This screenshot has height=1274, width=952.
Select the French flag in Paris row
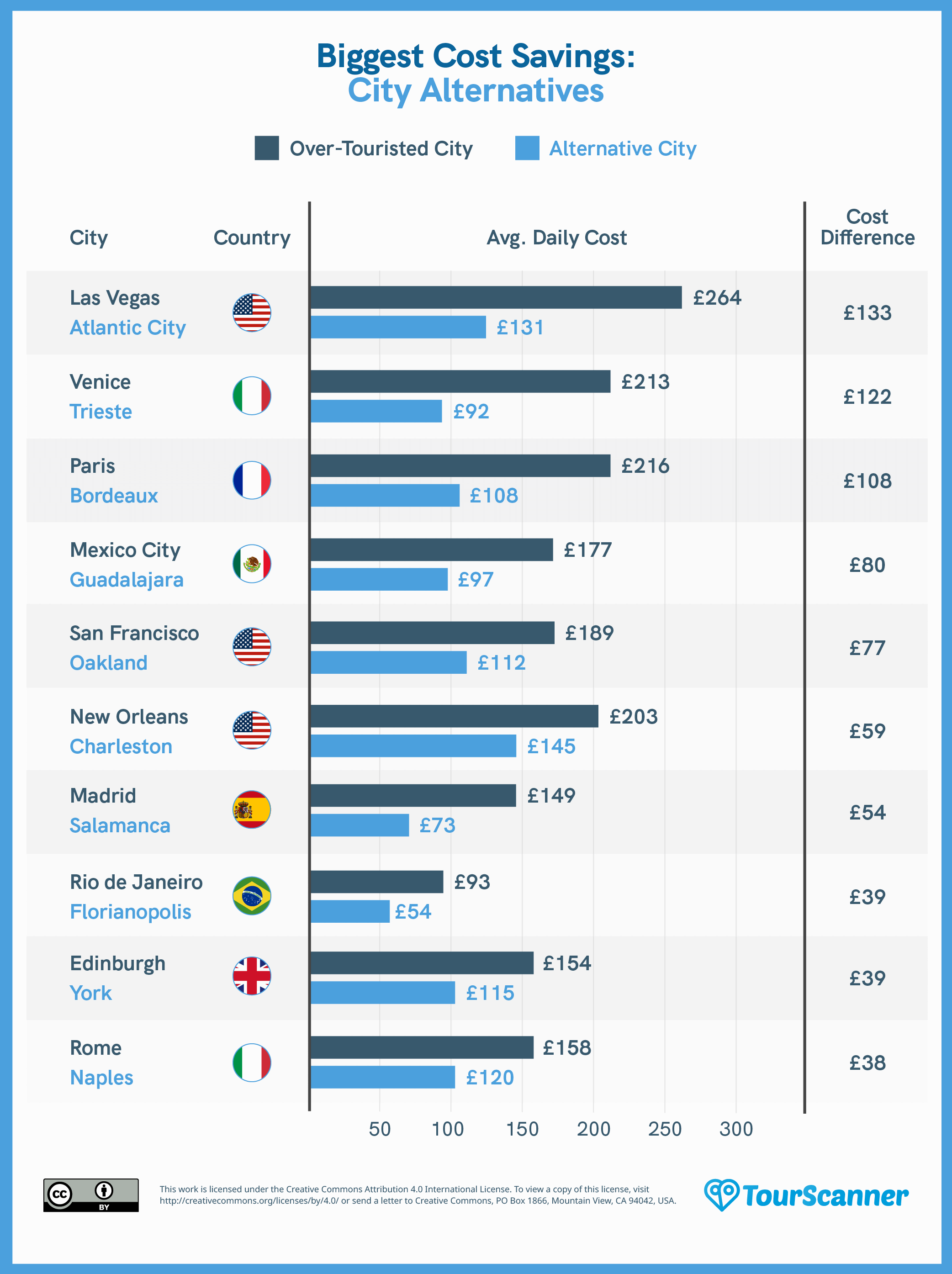pos(252,481)
